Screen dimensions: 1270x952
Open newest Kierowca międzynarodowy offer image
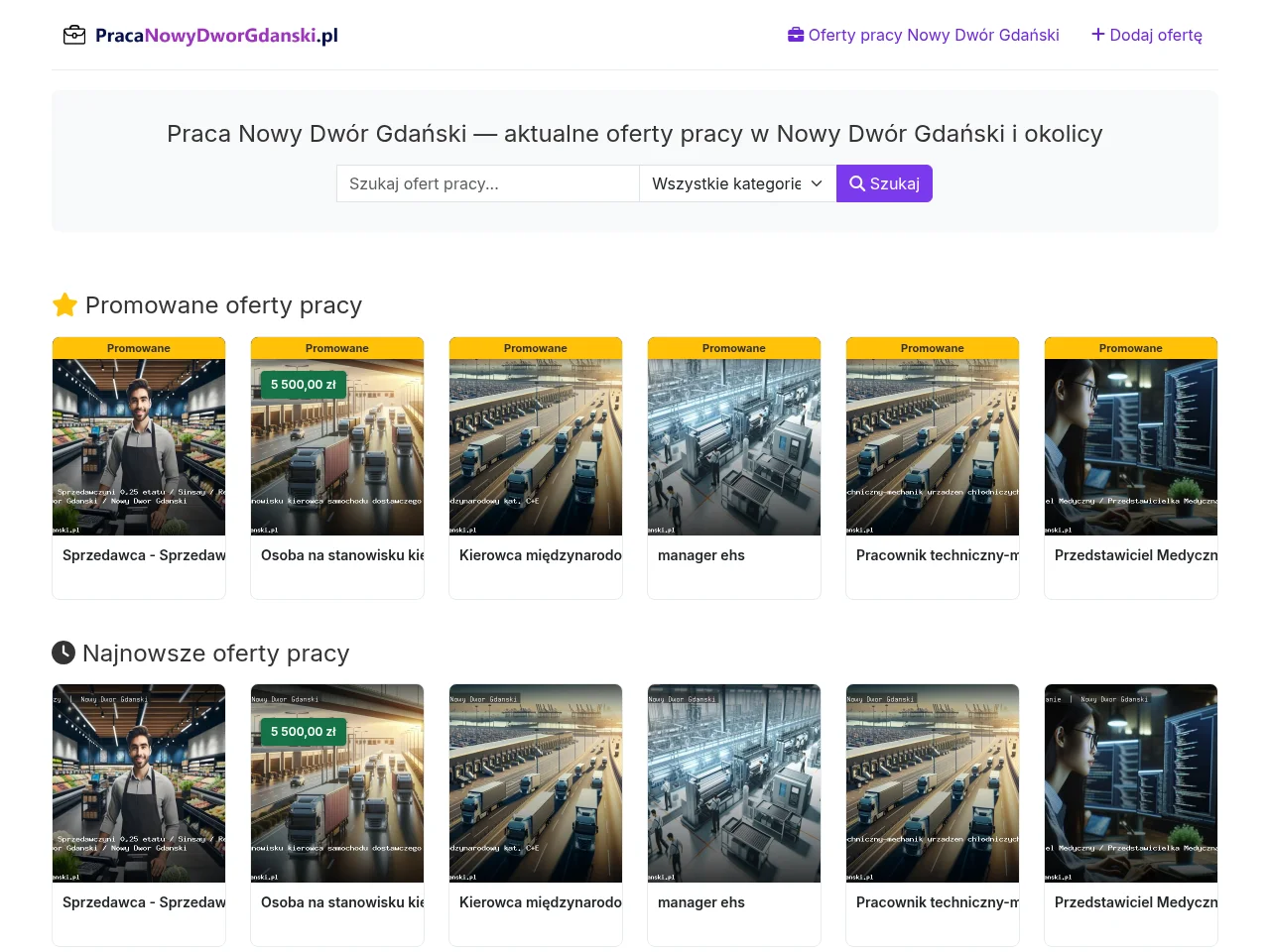coord(536,783)
